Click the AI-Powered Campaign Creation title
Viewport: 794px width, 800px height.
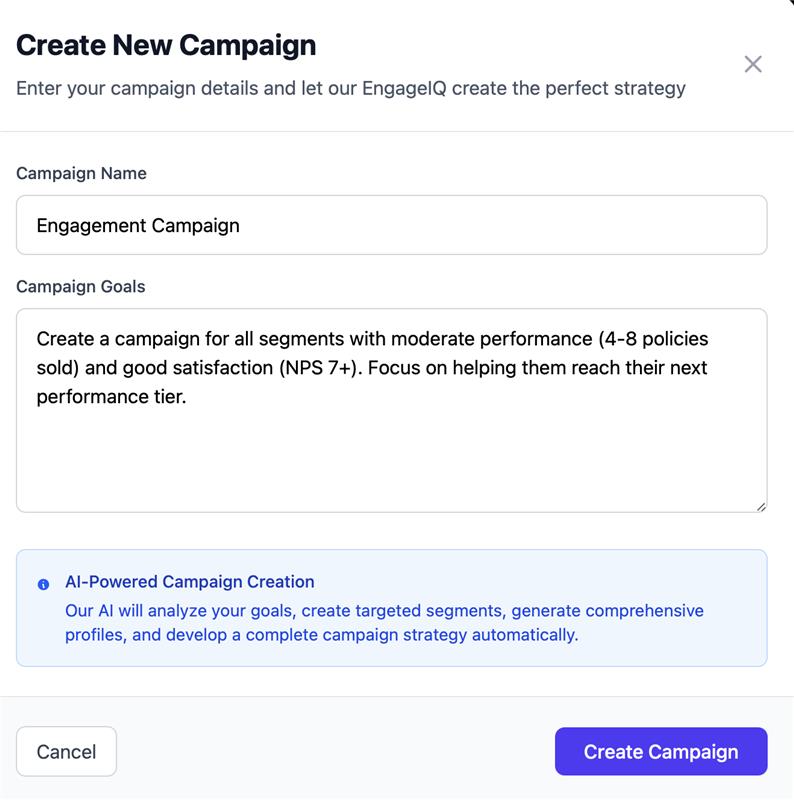click(190, 582)
